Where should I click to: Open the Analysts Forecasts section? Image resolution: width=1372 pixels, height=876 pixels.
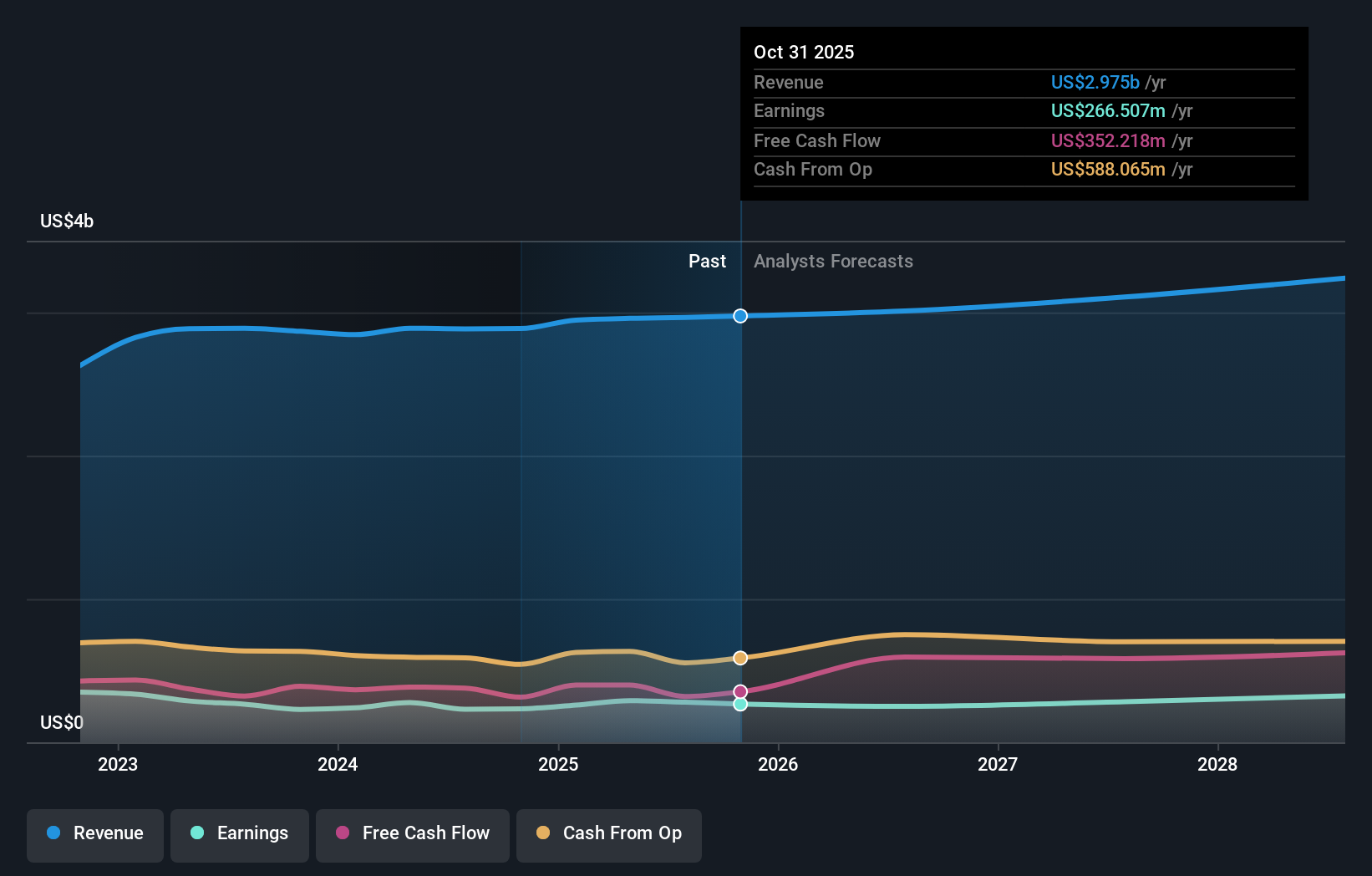(x=833, y=261)
